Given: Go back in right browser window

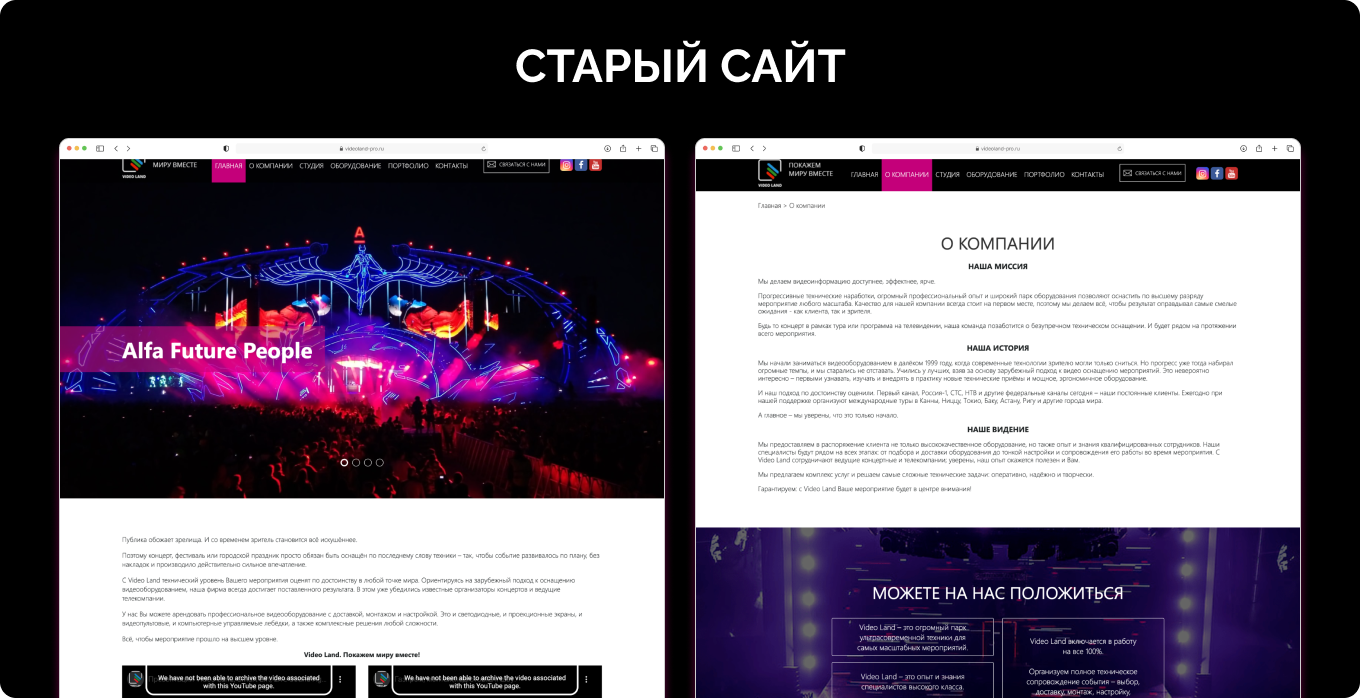Looking at the screenshot, I should click(752, 148).
